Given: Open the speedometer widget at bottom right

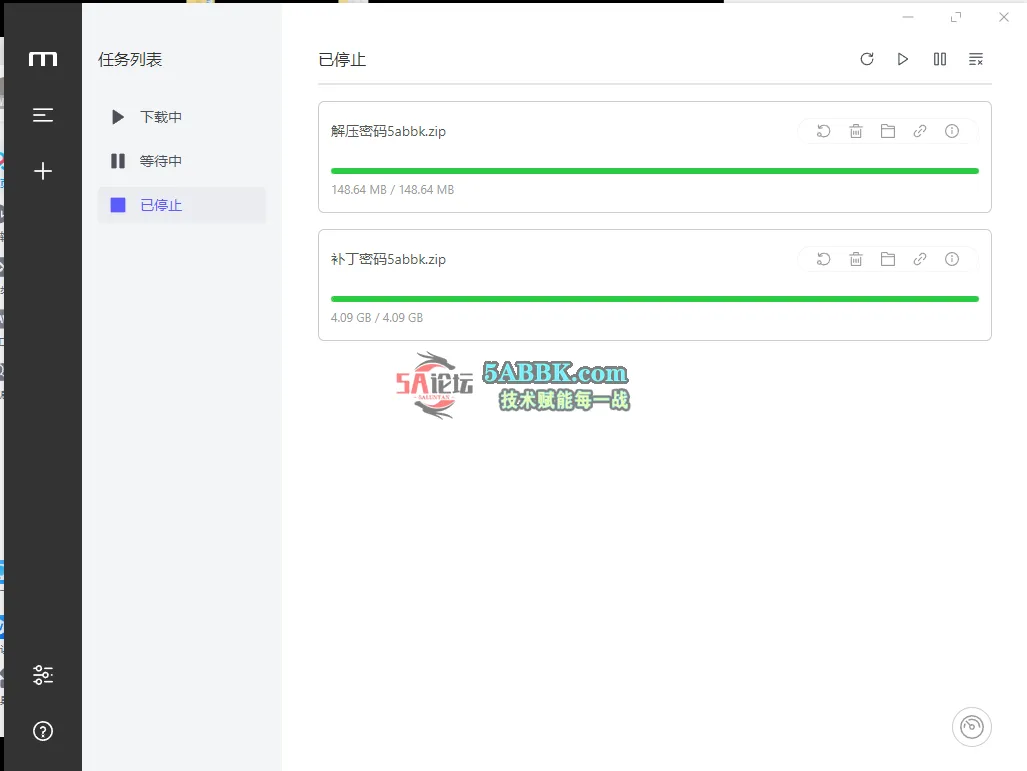Looking at the screenshot, I should coord(972,727).
